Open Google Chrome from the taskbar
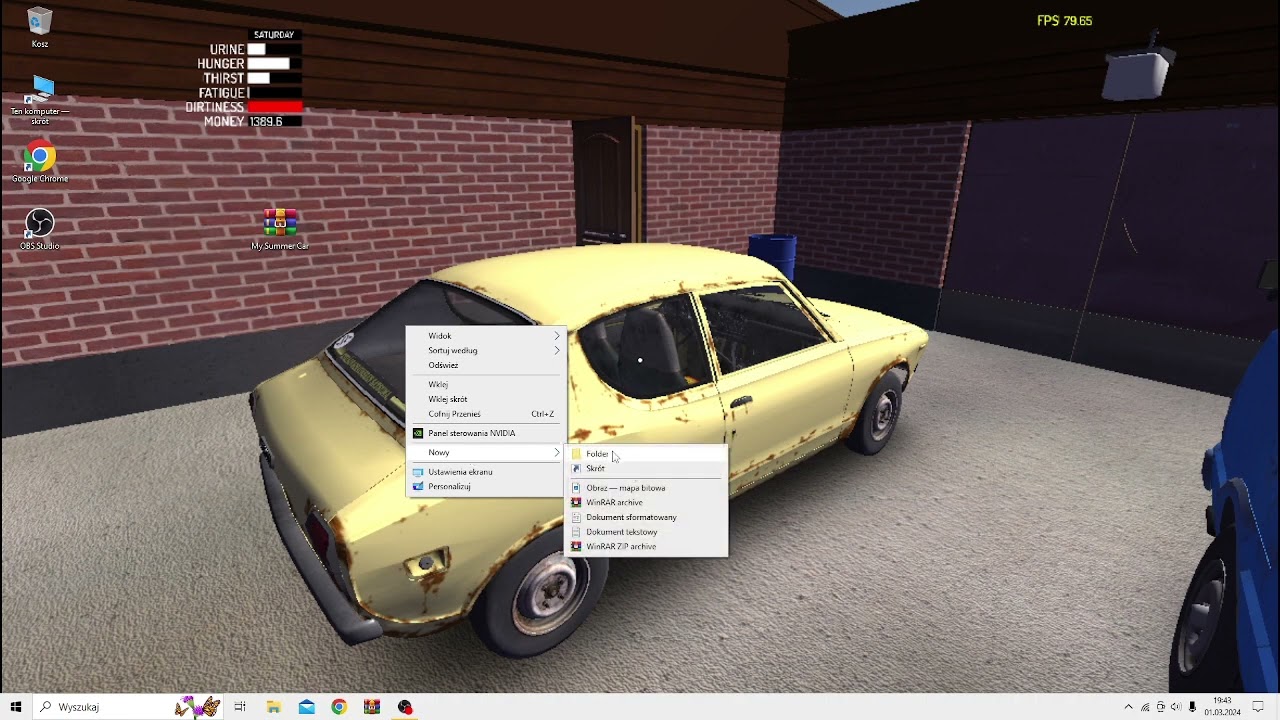The image size is (1280, 720). (339, 707)
